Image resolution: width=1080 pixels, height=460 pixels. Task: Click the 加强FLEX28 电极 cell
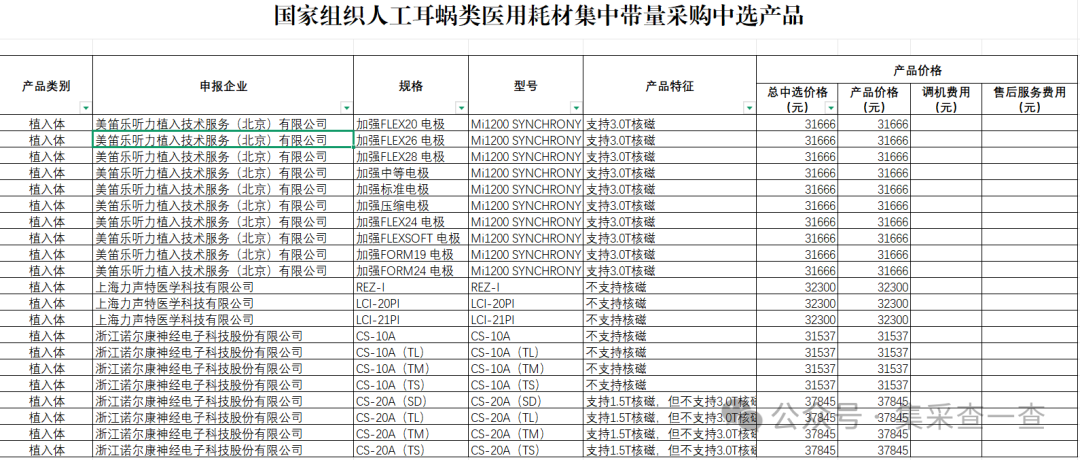[411, 156]
